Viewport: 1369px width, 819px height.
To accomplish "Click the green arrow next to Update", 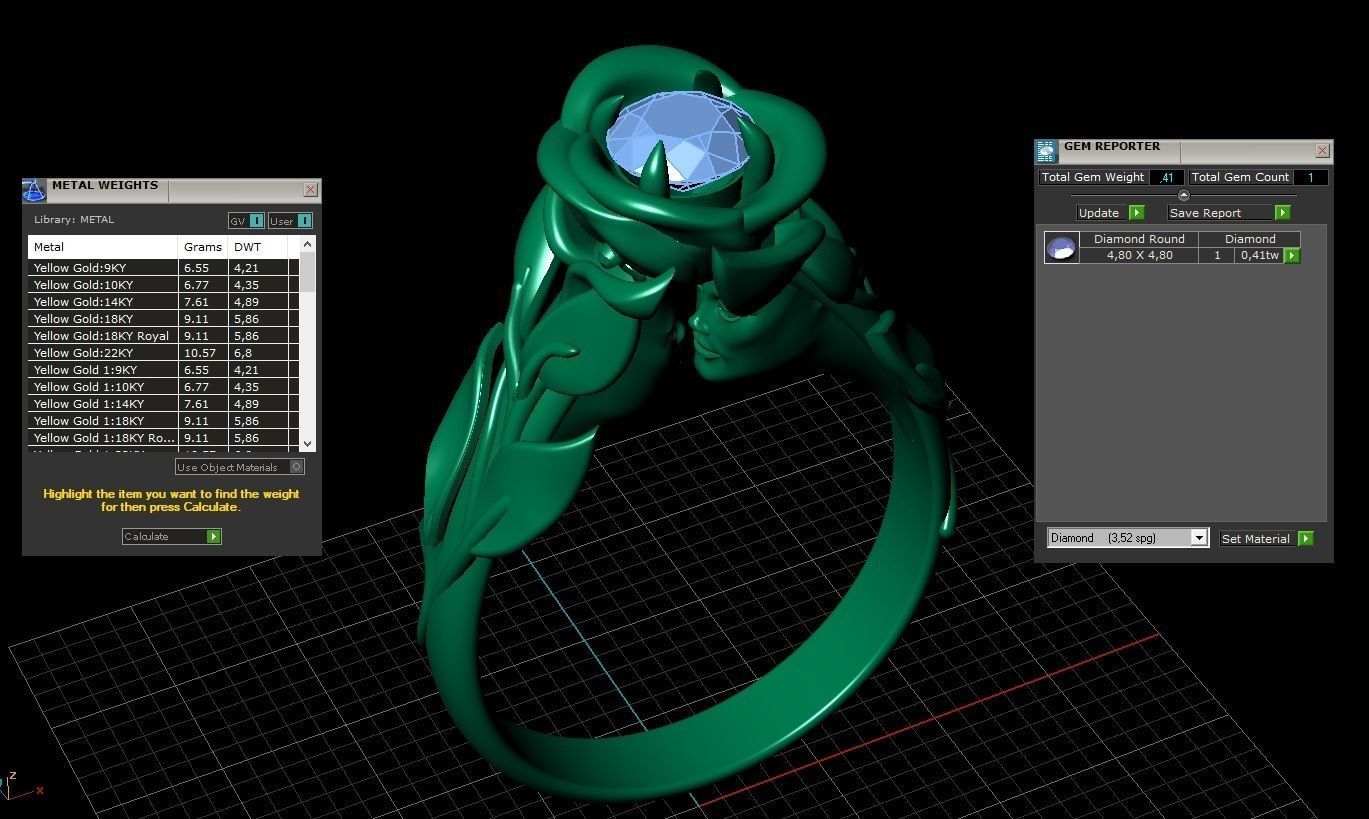I will pyautogui.click(x=1136, y=213).
